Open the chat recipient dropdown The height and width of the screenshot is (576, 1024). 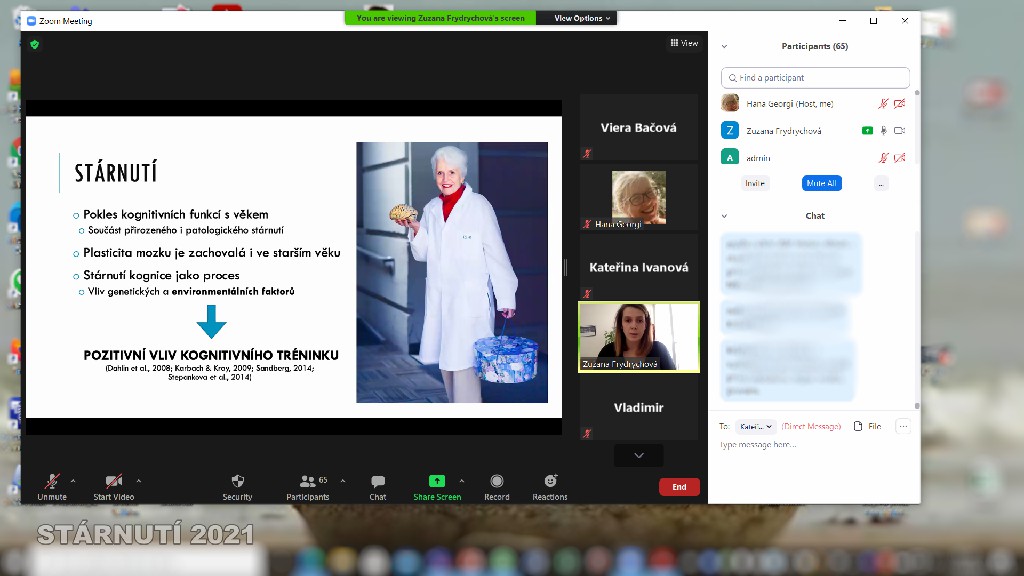click(757, 426)
